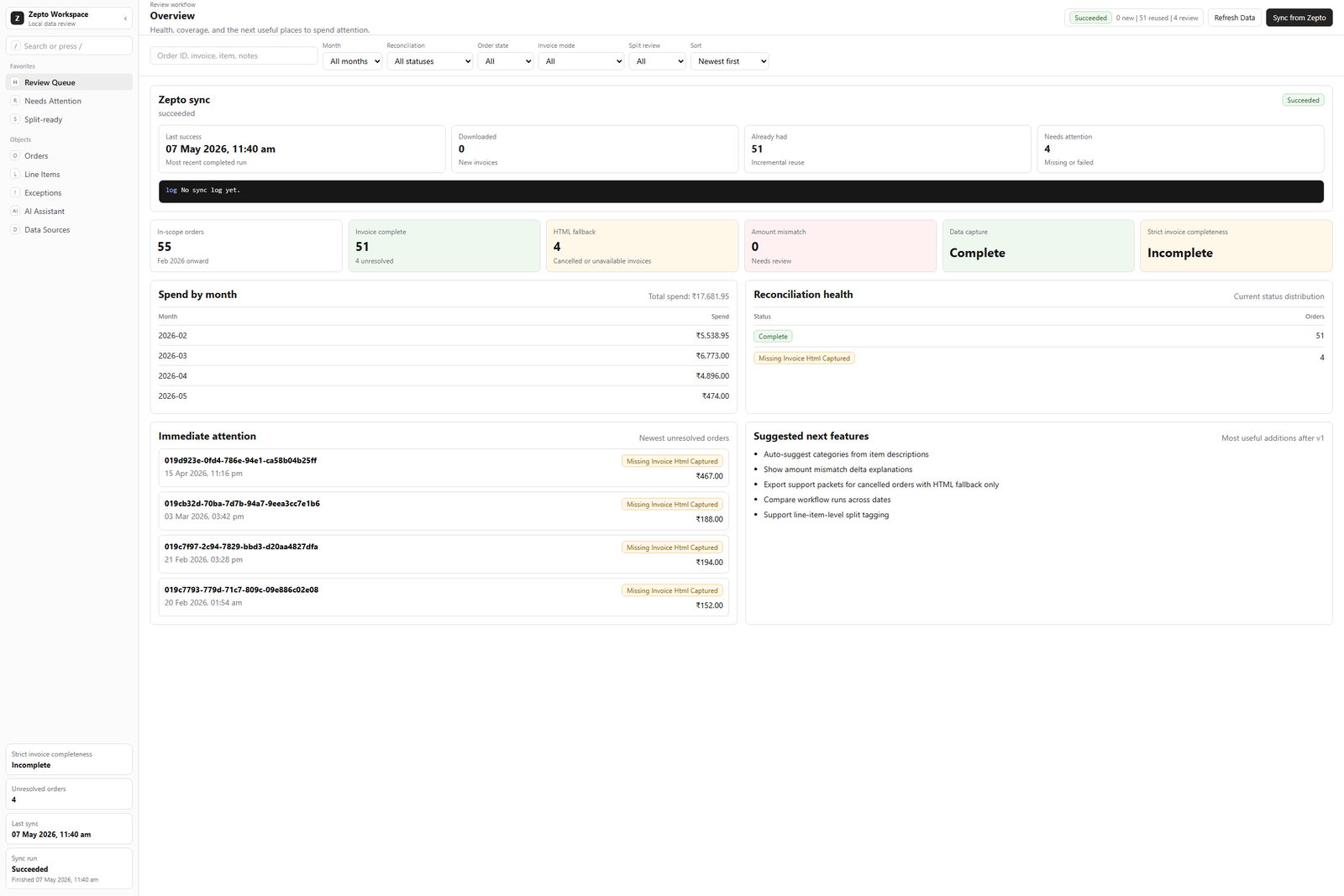
Task: Click the Complete status badge in Reconciliation health
Action: 773,336
